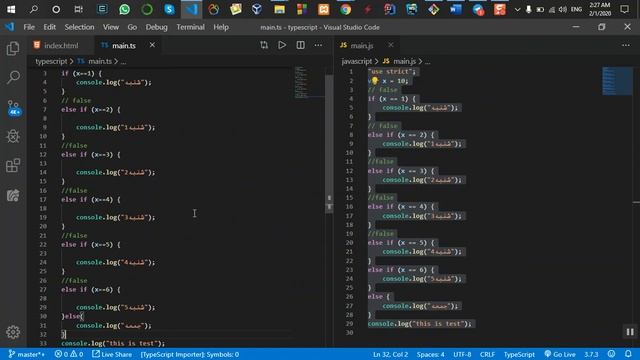Image resolution: width=640 pixels, height=360 pixels.
Task: Open the Extensions view
Action: 13,165
